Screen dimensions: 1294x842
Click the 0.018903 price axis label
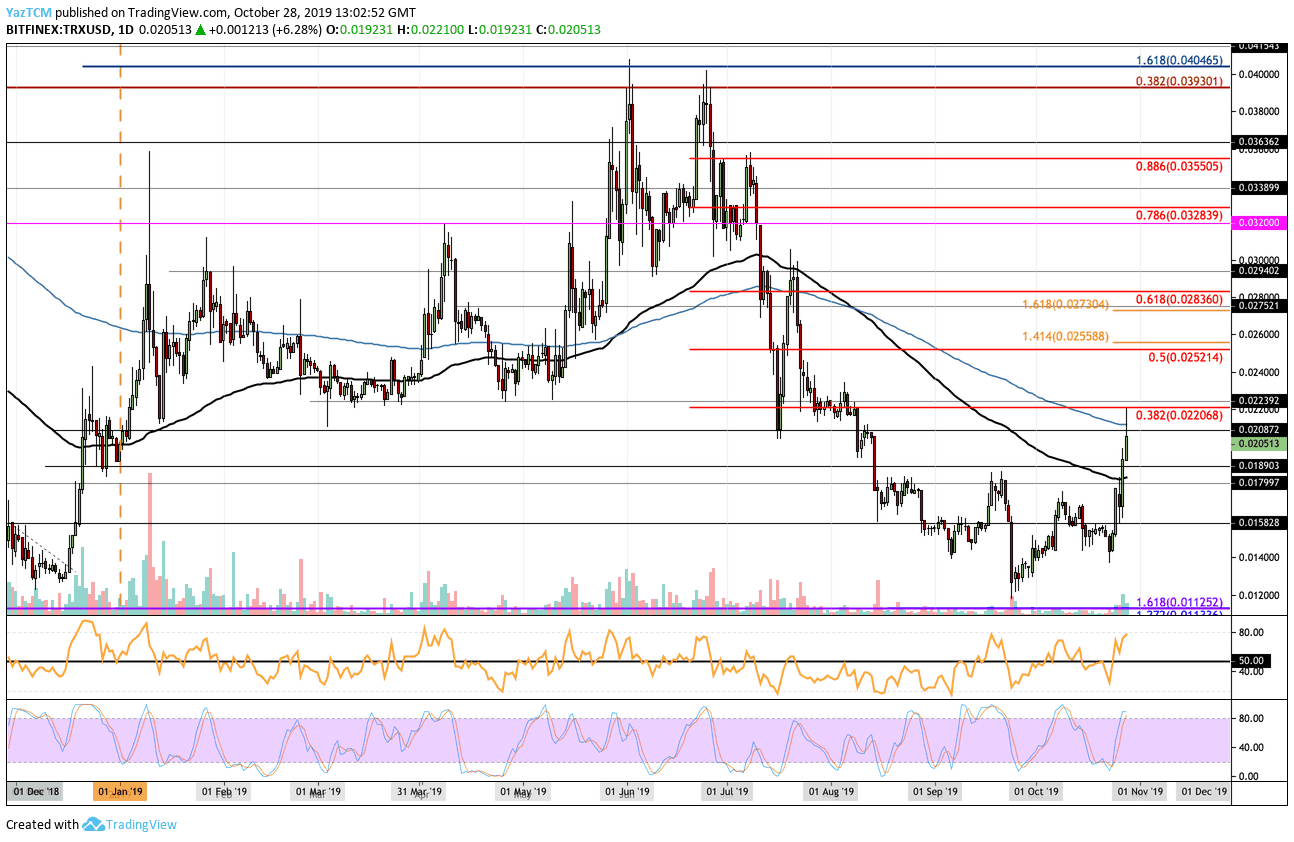pos(1259,466)
